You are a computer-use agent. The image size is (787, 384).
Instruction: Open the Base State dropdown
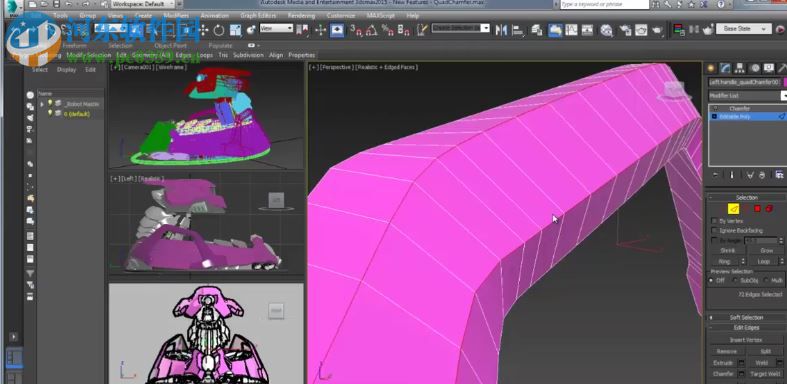(743, 29)
